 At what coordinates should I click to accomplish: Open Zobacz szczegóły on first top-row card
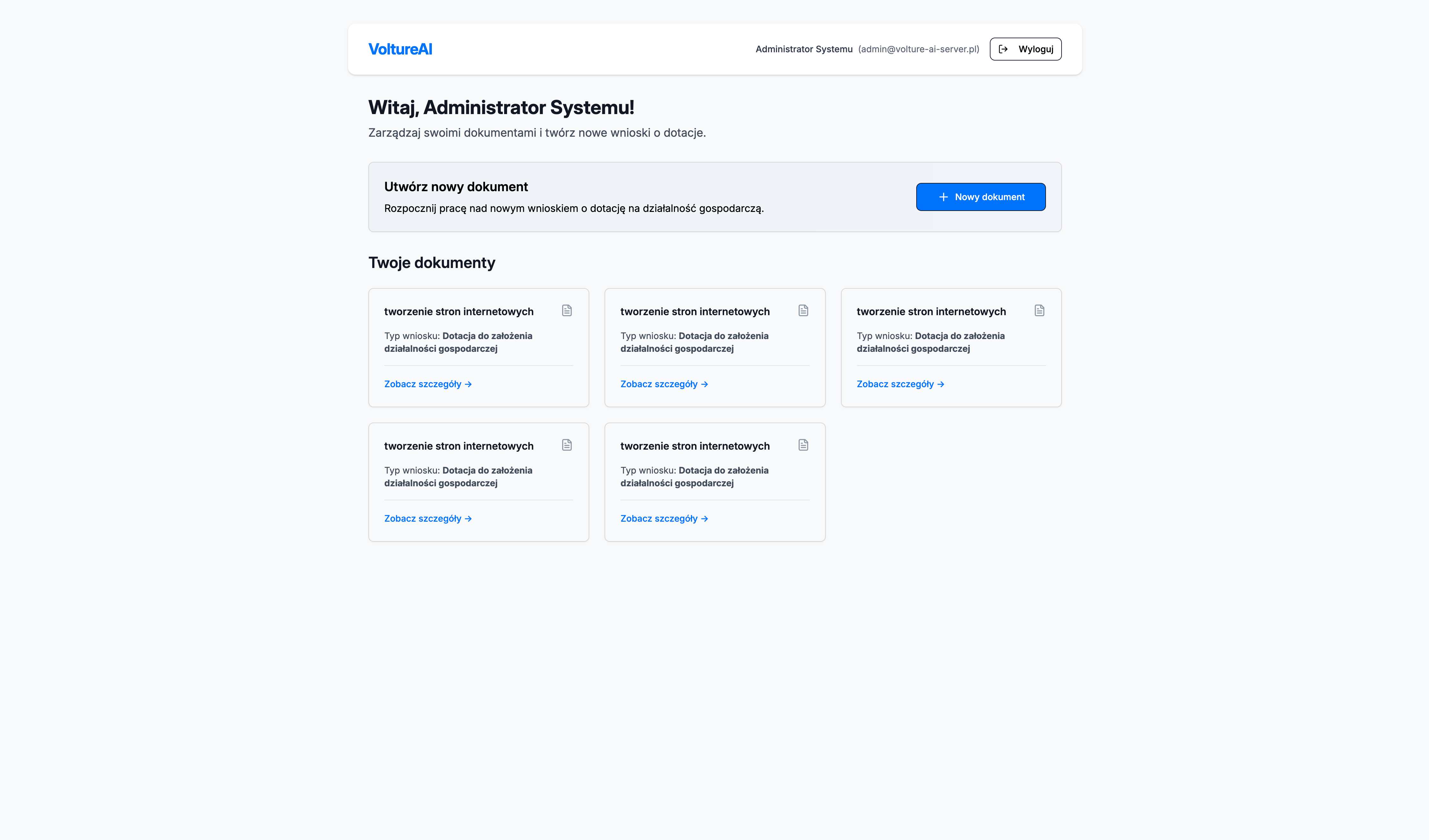(428, 384)
